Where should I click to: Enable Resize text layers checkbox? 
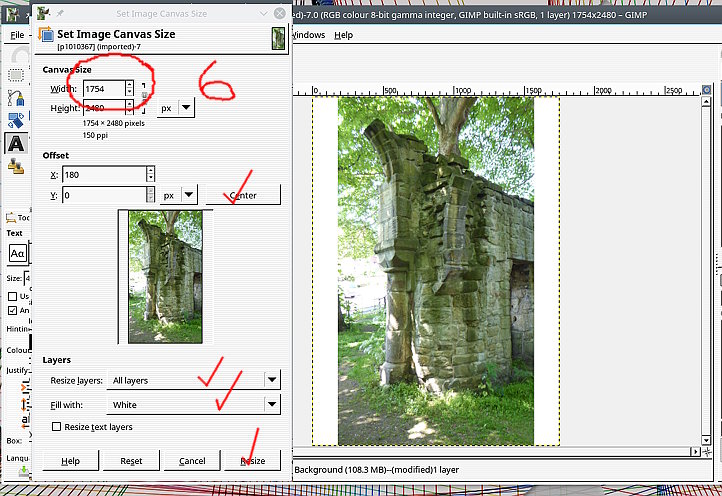pos(56,427)
